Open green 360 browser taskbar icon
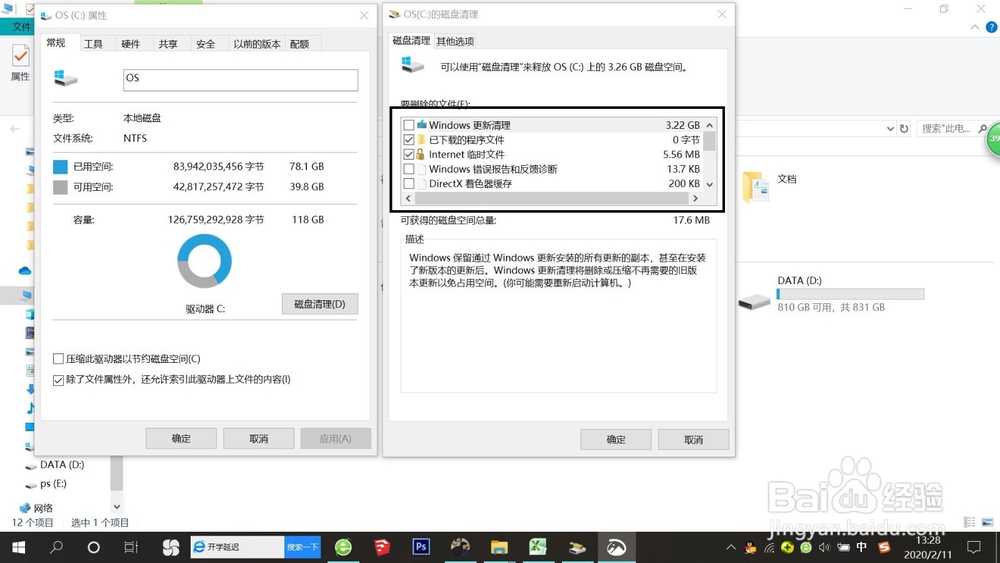1000x563 pixels. coord(343,547)
